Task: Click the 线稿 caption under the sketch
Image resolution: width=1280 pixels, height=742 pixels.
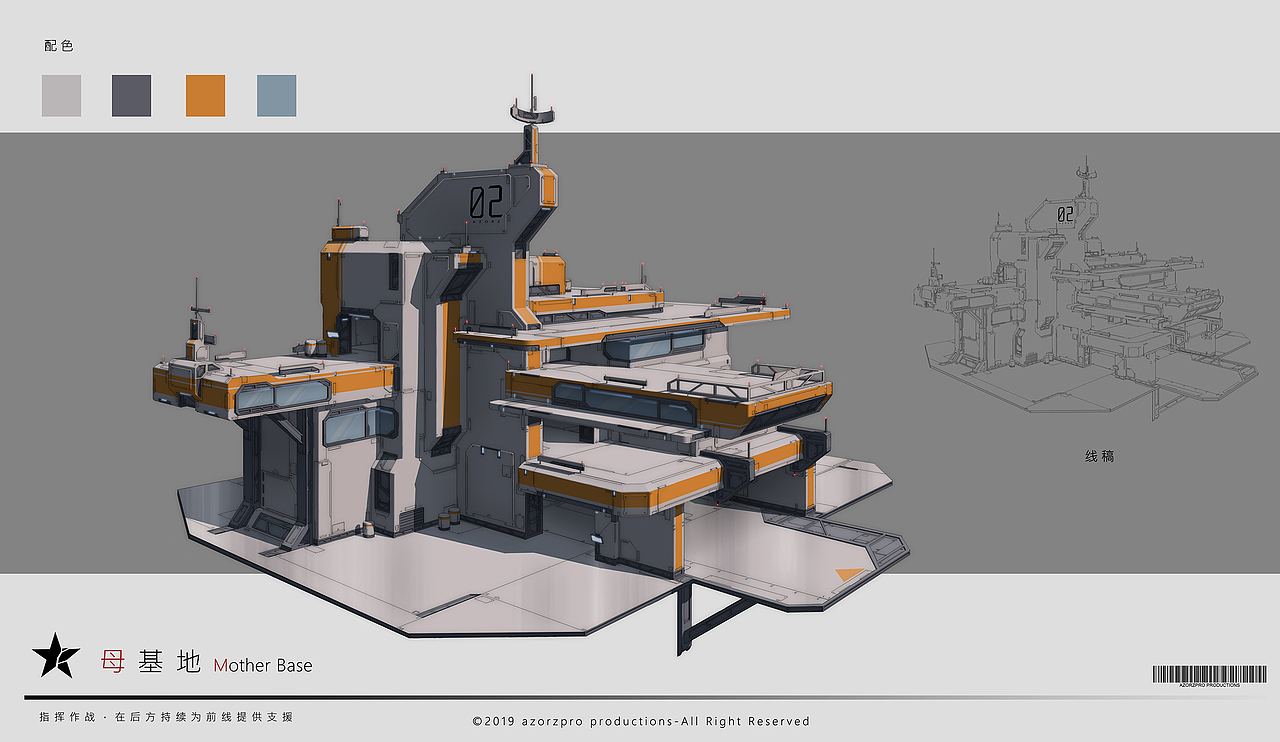Action: (1099, 456)
